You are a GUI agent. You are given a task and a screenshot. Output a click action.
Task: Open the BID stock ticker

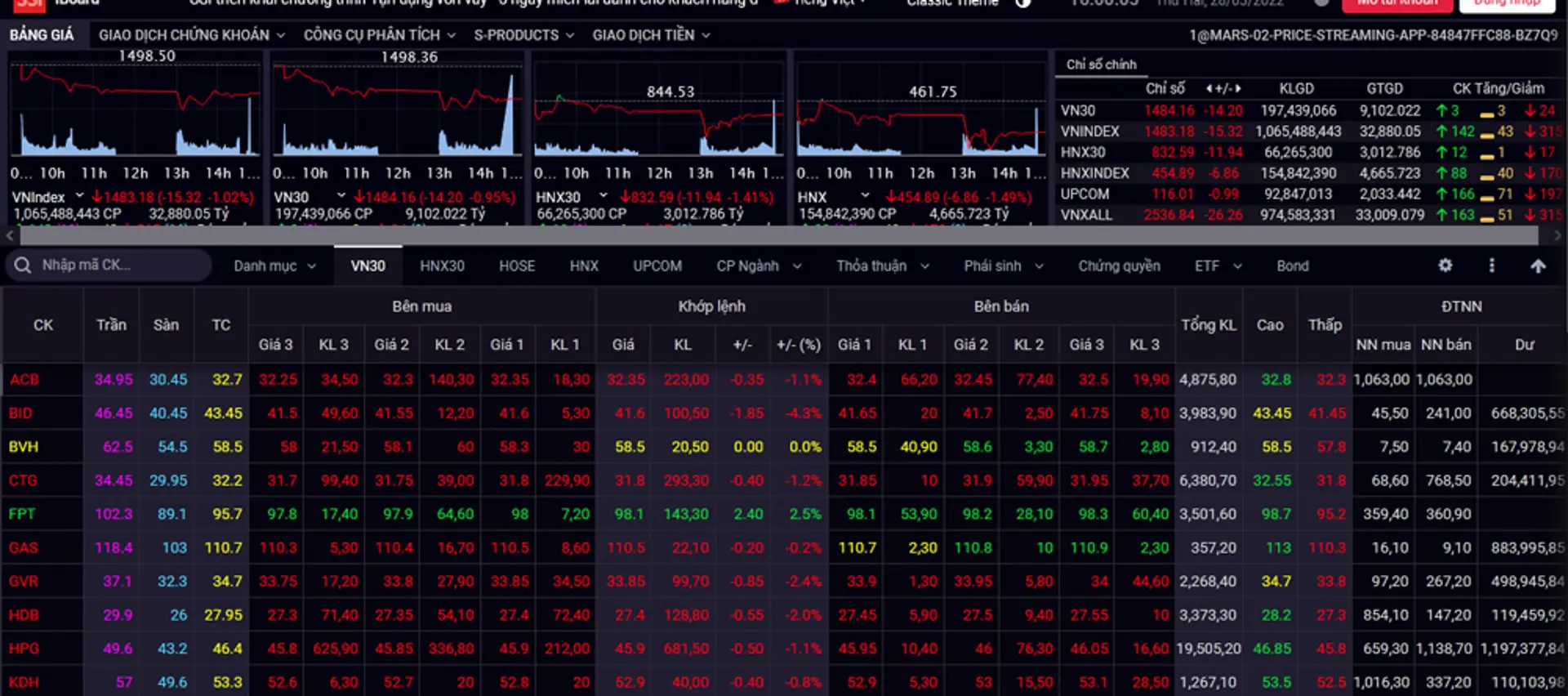click(x=20, y=413)
